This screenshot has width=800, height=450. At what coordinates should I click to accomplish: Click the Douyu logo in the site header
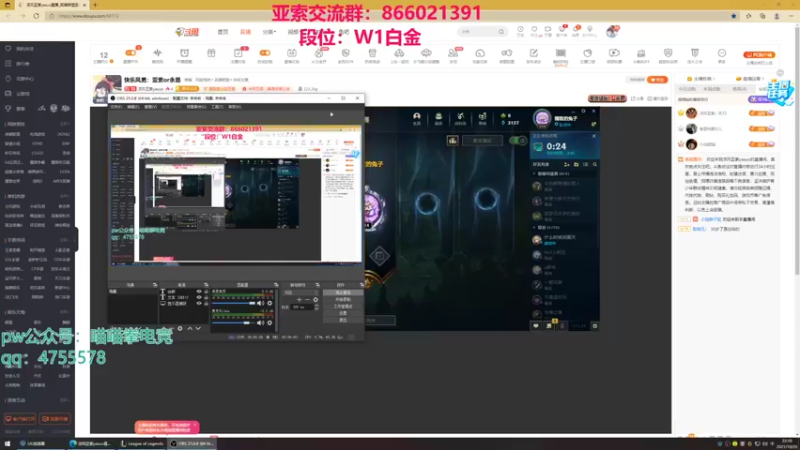pyautogui.click(x=187, y=32)
